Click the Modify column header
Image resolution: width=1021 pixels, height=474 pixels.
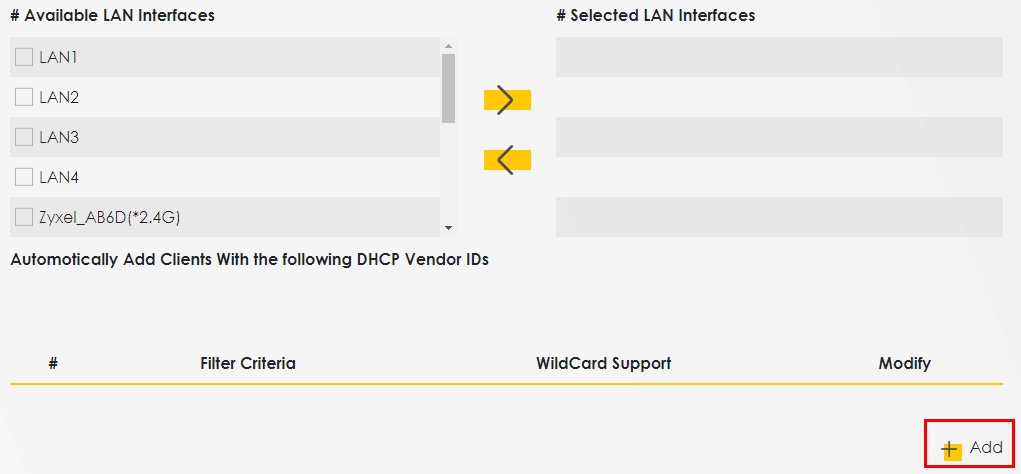tap(904, 363)
